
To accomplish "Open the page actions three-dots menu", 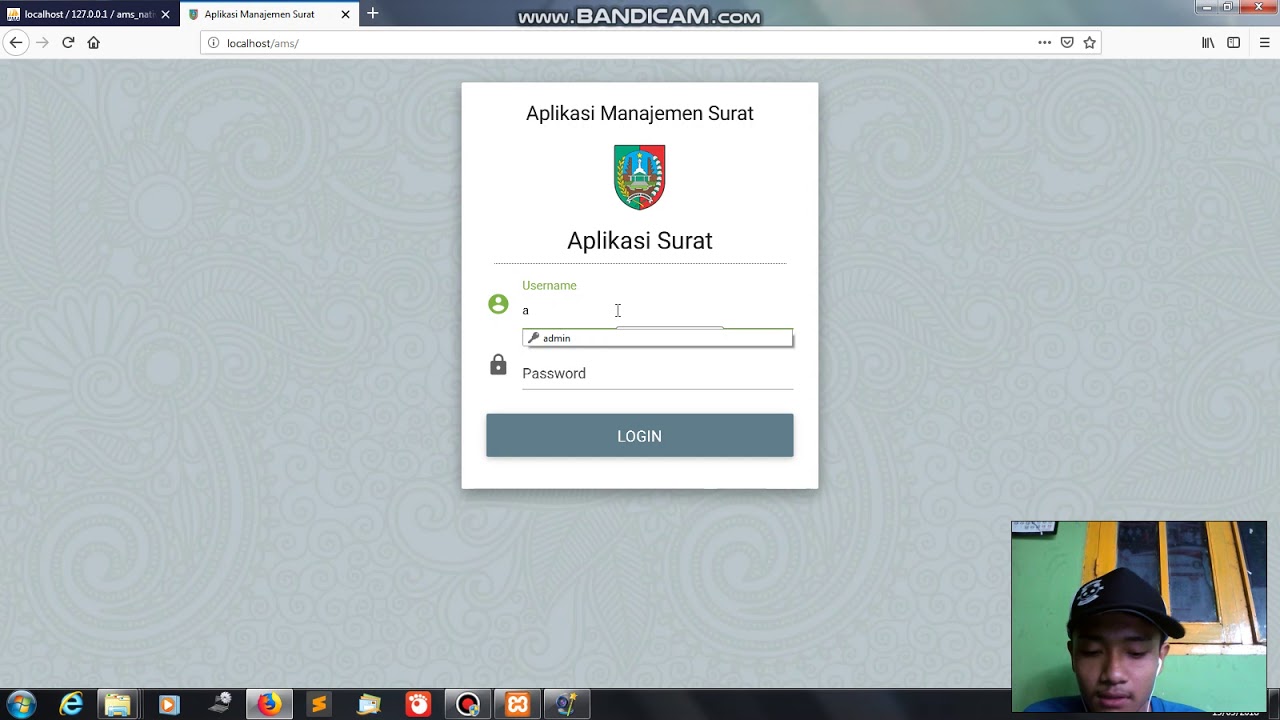I will [x=1044, y=43].
